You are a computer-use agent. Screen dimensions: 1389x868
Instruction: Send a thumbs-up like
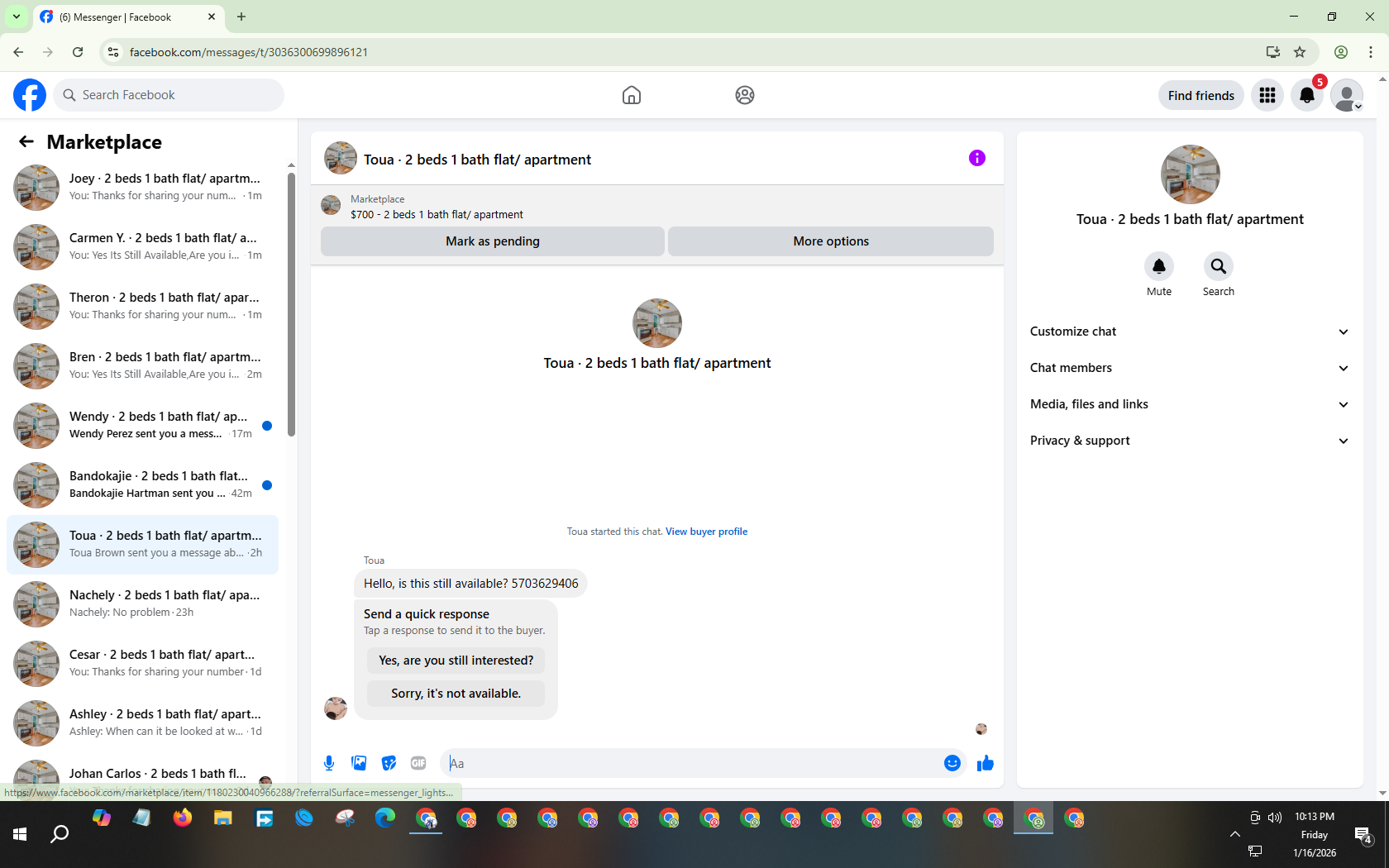986,763
